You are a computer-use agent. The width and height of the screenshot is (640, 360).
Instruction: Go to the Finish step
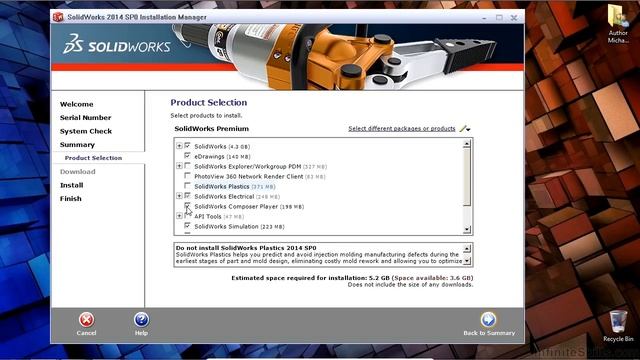pyautogui.click(x=71, y=198)
